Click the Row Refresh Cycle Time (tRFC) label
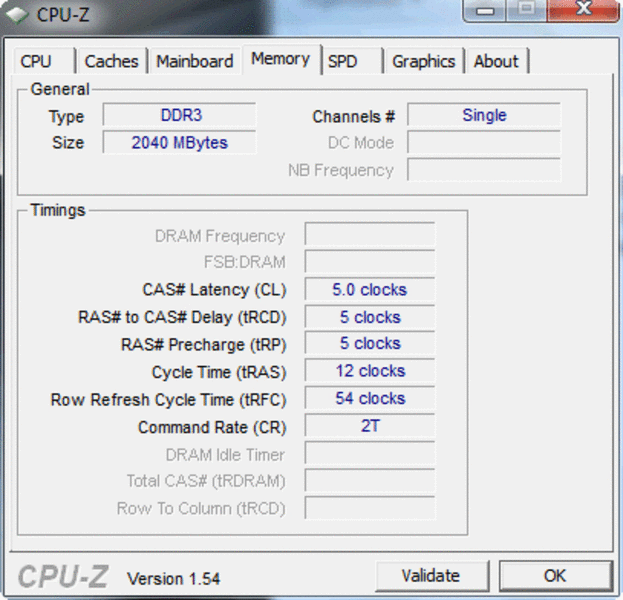Screen dimensions: 623x600 (x=168, y=400)
